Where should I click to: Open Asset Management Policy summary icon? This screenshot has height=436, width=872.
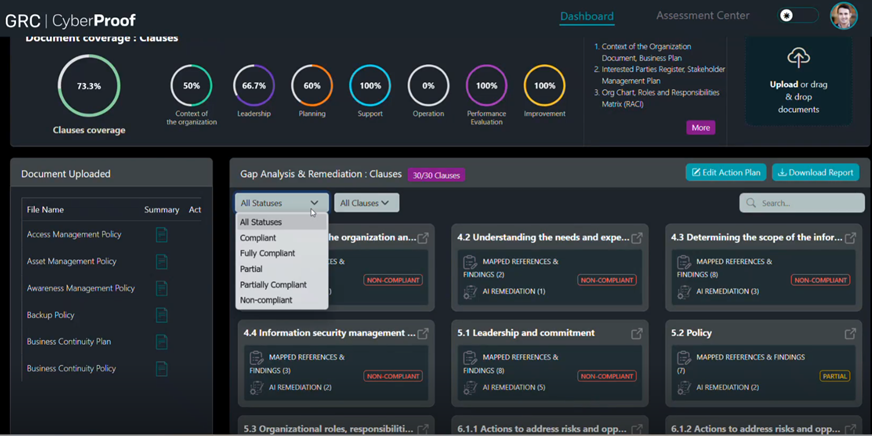(161, 261)
